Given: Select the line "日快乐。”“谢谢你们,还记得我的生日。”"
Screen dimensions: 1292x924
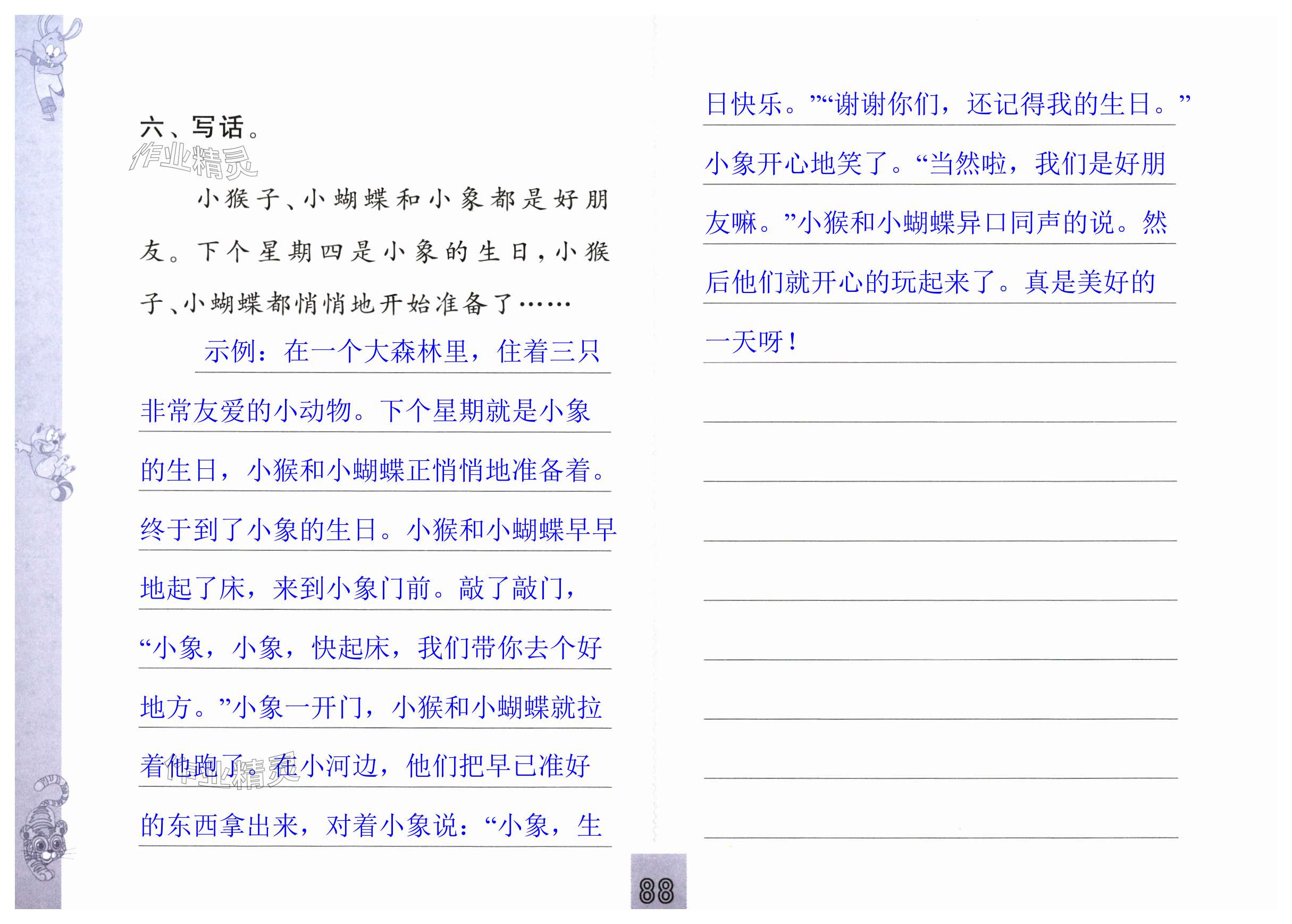Looking at the screenshot, I should (x=948, y=104).
